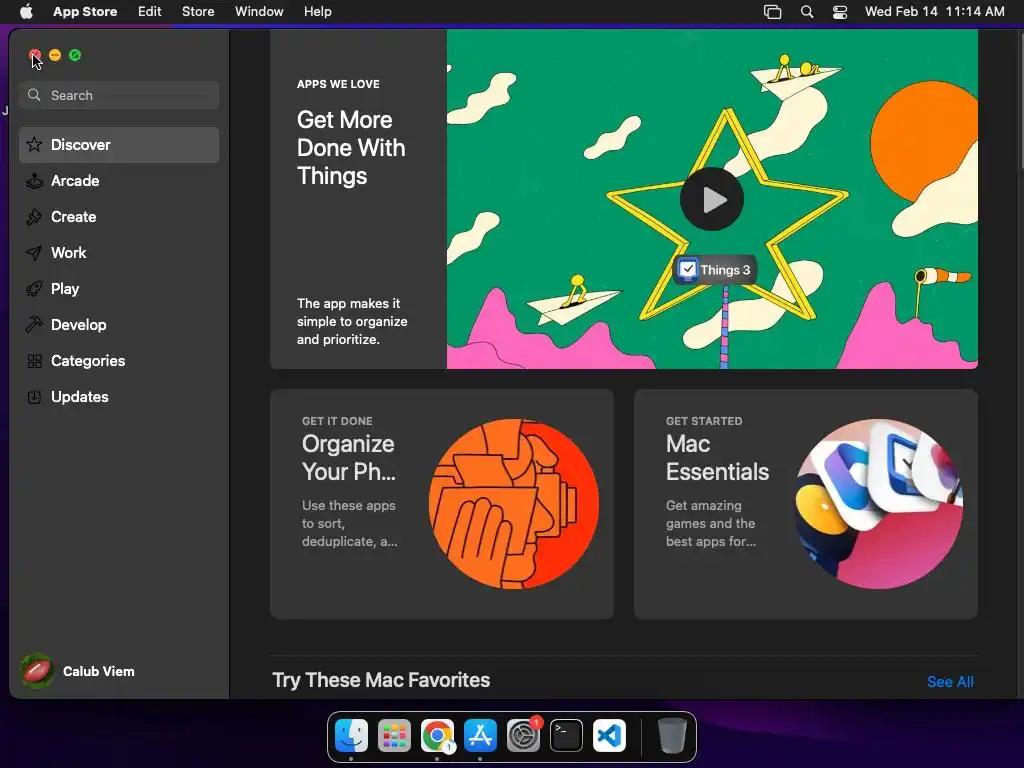Viewport: 1024px width, 768px height.
Task: Click the App Store icon in Dock
Action: coord(481,736)
